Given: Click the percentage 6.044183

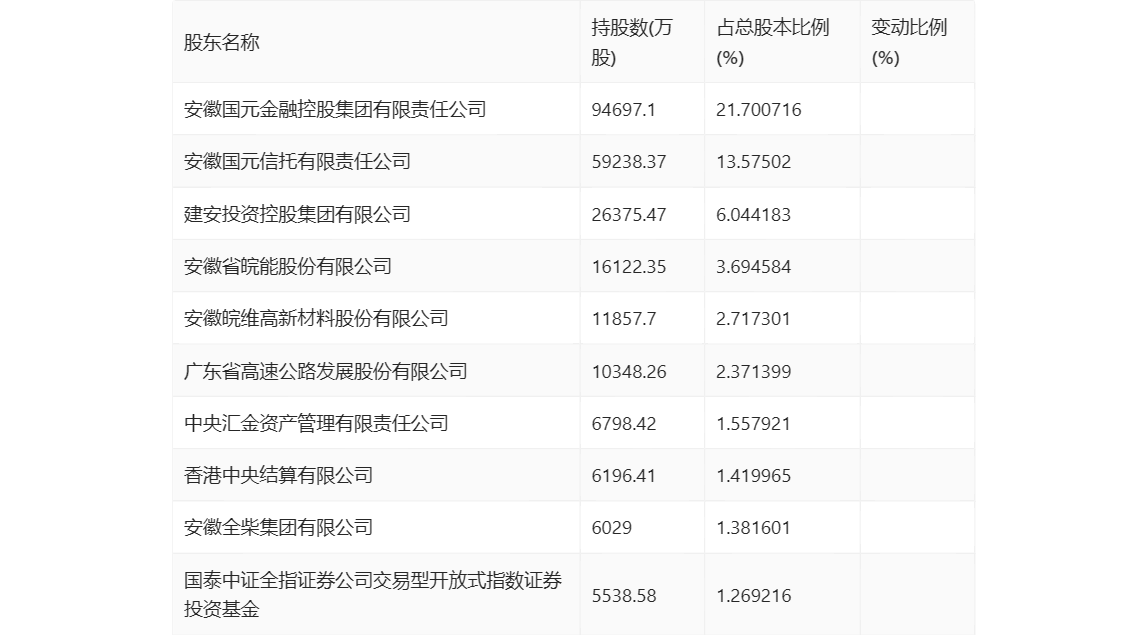Looking at the screenshot, I should pos(753,215).
